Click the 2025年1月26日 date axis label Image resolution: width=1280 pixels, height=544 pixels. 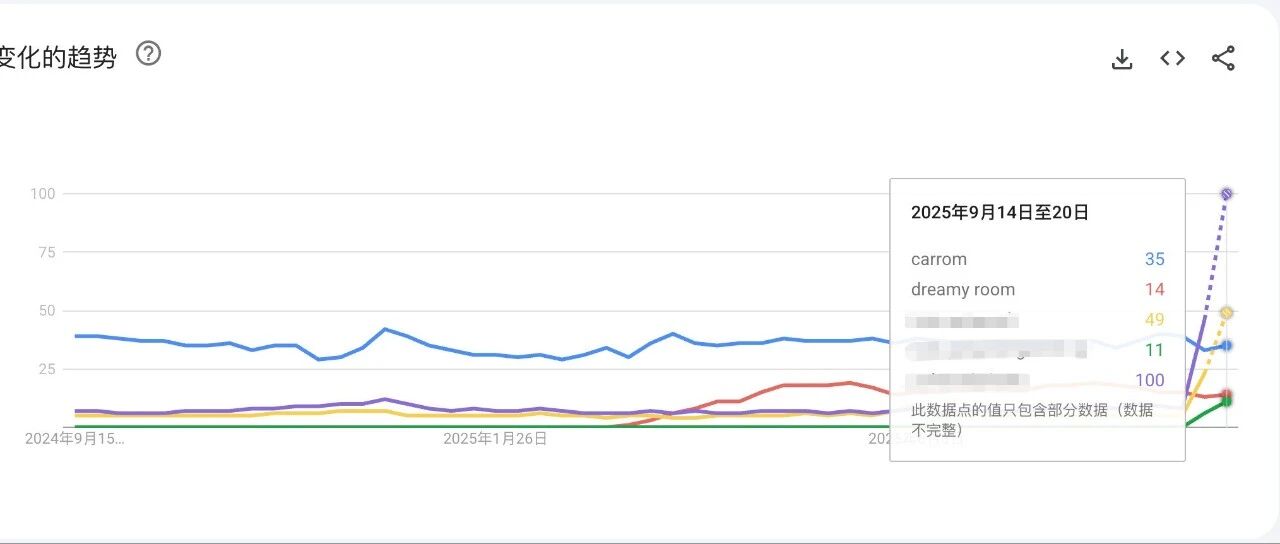click(495, 438)
